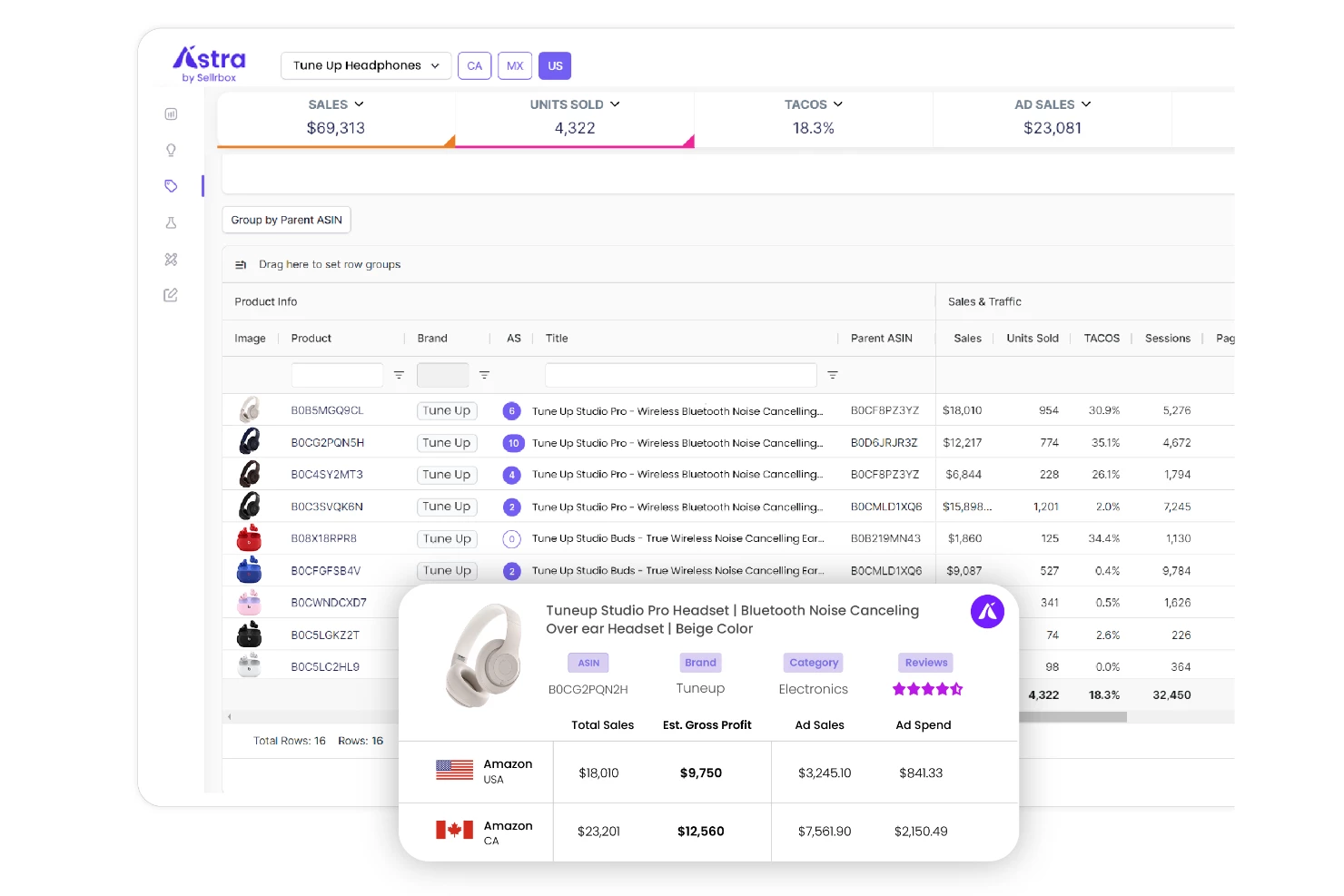Click the horizontal scrollbar under the table
Screen dimensions: 1344x896
(x=1072, y=717)
